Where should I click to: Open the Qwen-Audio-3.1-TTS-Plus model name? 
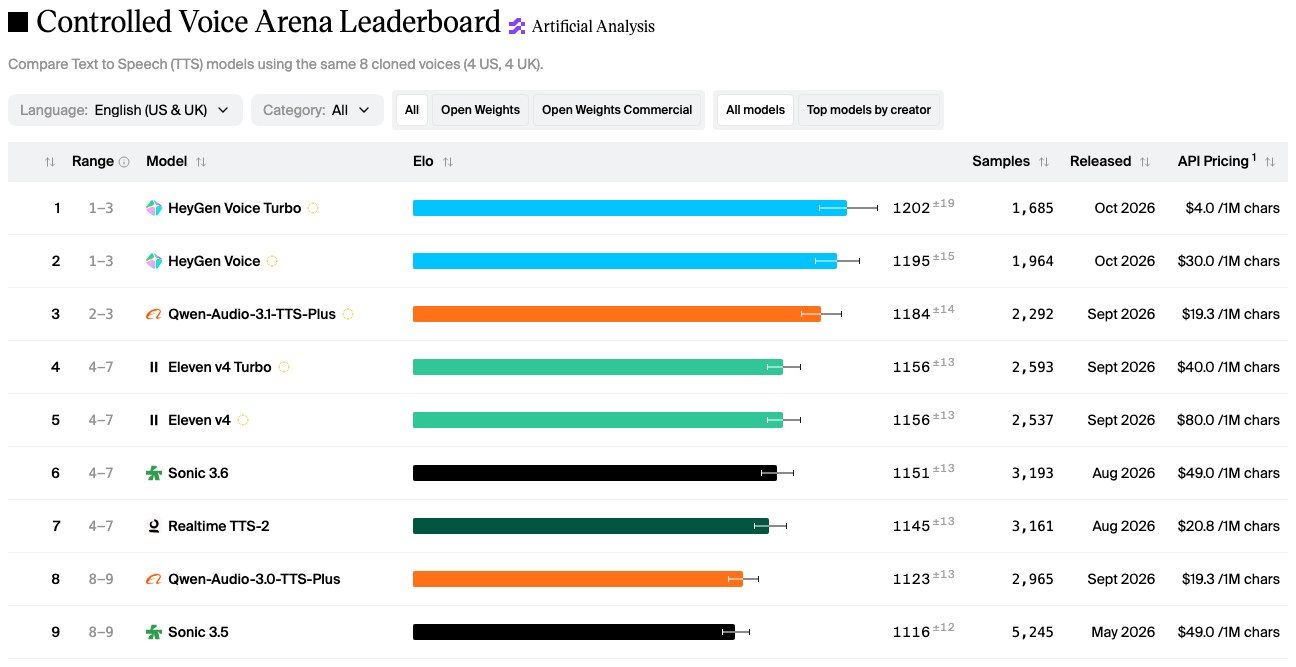252,314
